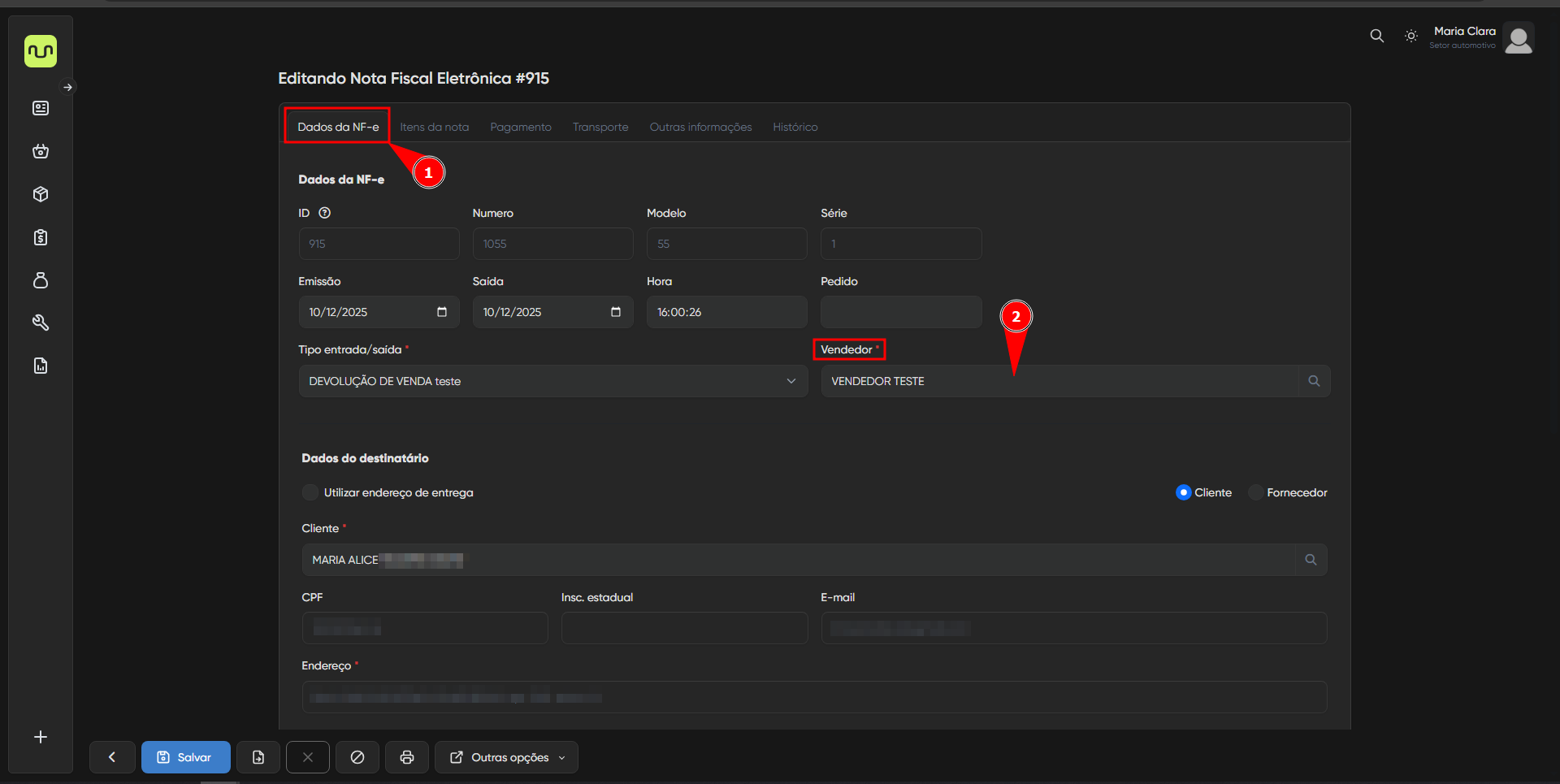Click the back arrow button
1560x784 pixels.
(112, 757)
